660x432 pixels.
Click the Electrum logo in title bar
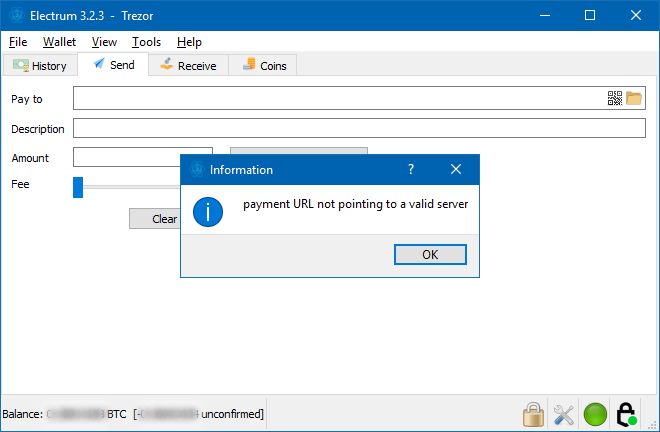coord(17,16)
